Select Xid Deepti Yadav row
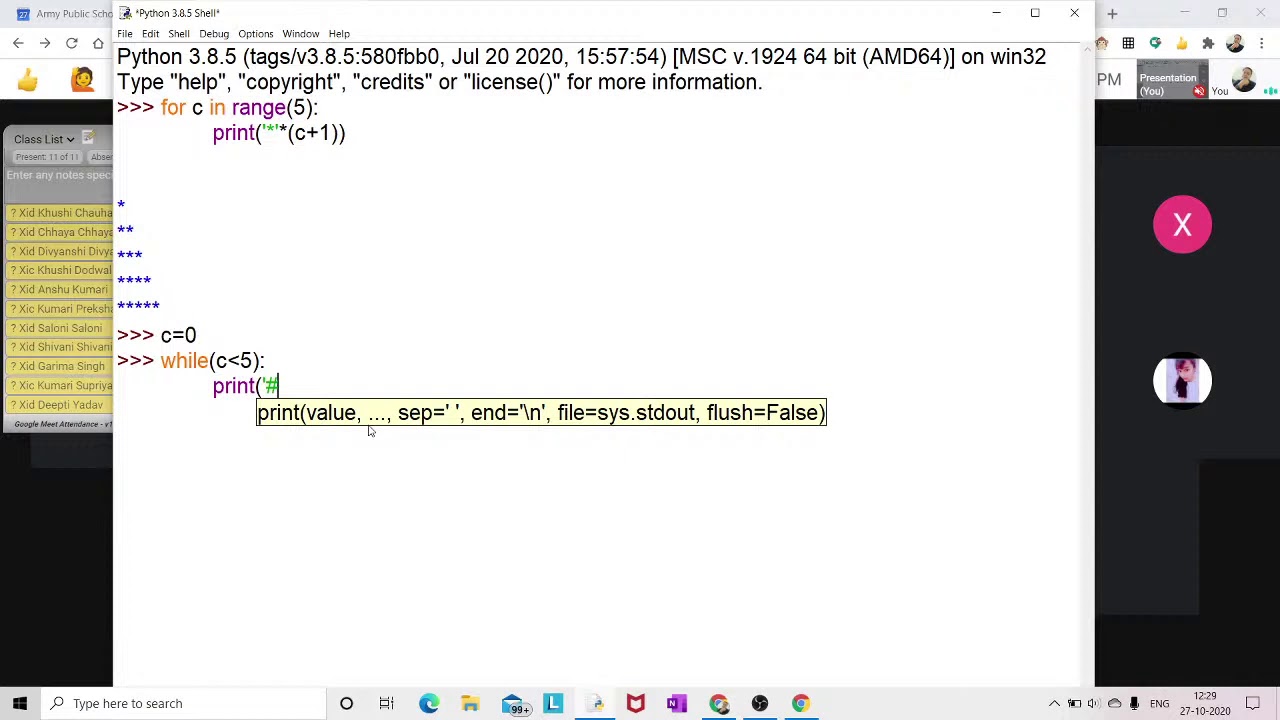This screenshot has width=1280, height=720. pos(60,405)
